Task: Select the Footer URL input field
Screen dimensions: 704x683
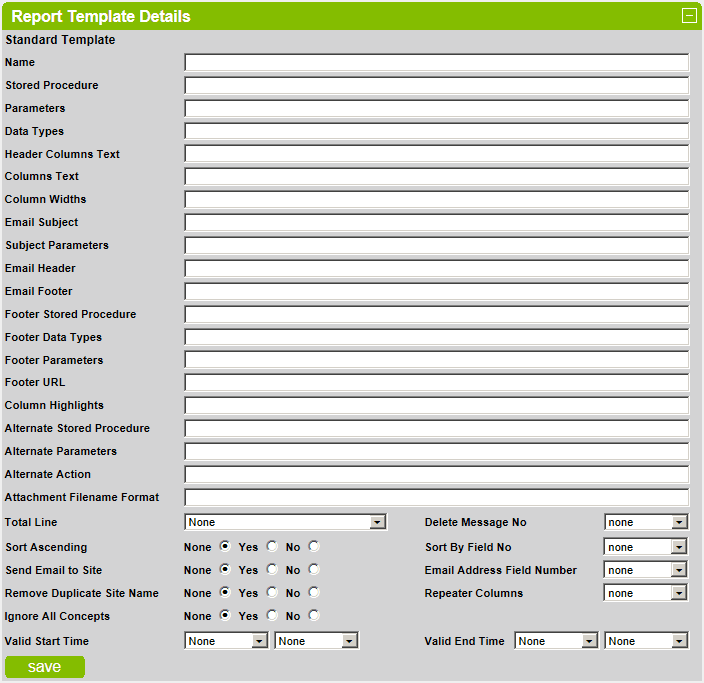Action: 436,383
